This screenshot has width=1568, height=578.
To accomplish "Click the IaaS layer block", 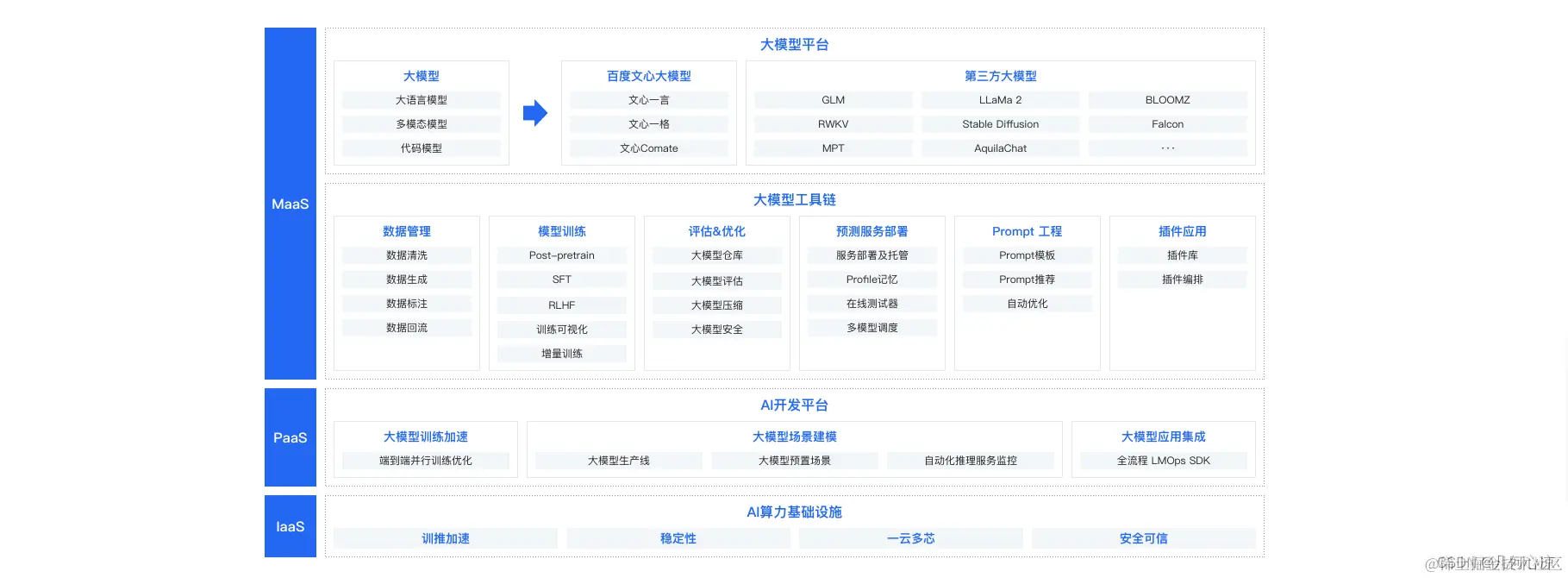I will pyautogui.click(x=290, y=526).
